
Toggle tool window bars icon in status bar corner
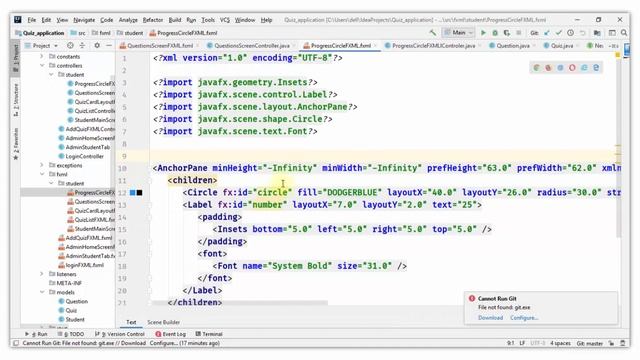point(16,343)
